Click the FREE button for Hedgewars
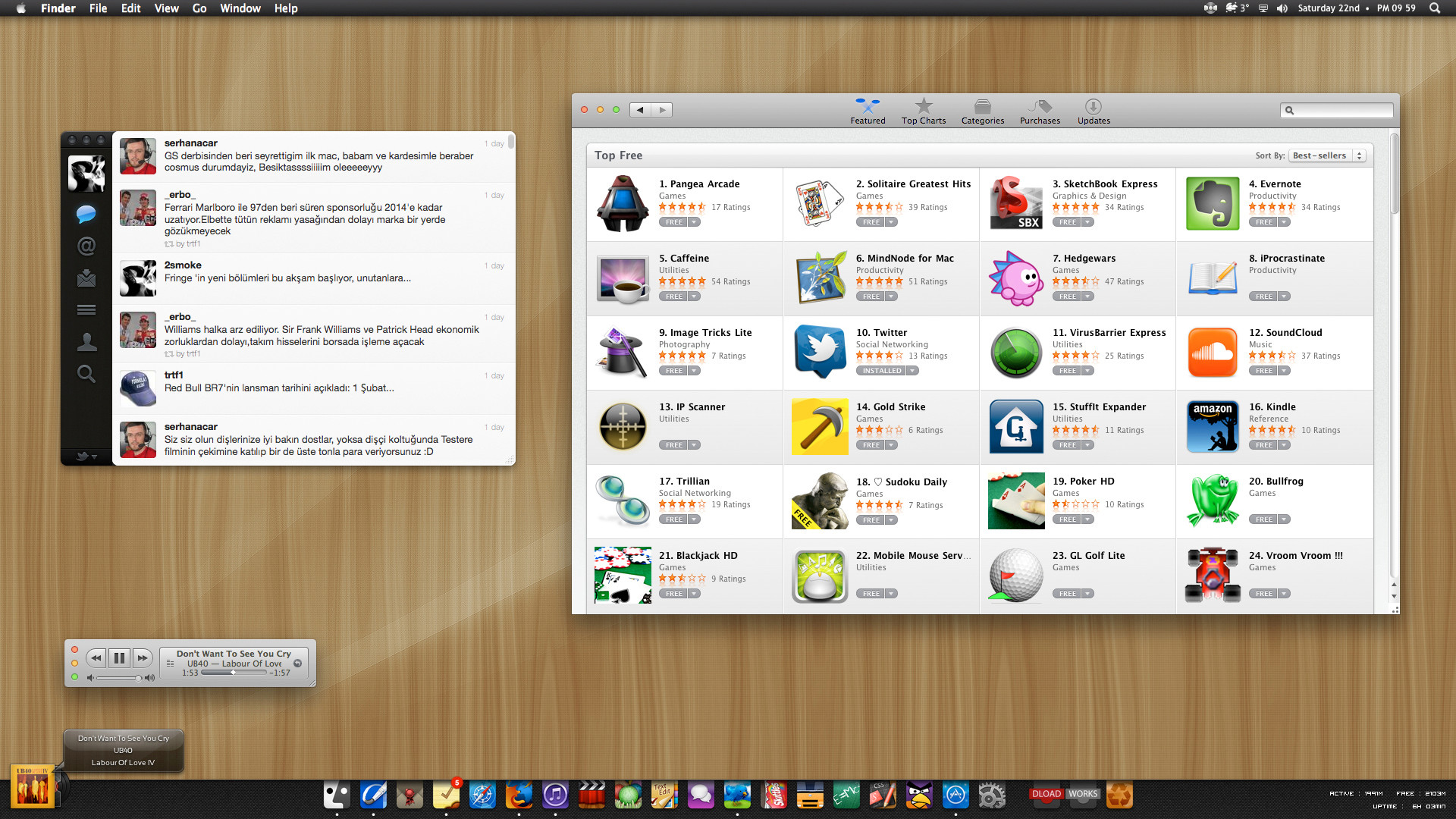The image size is (1456, 819). click(1067, 297)
